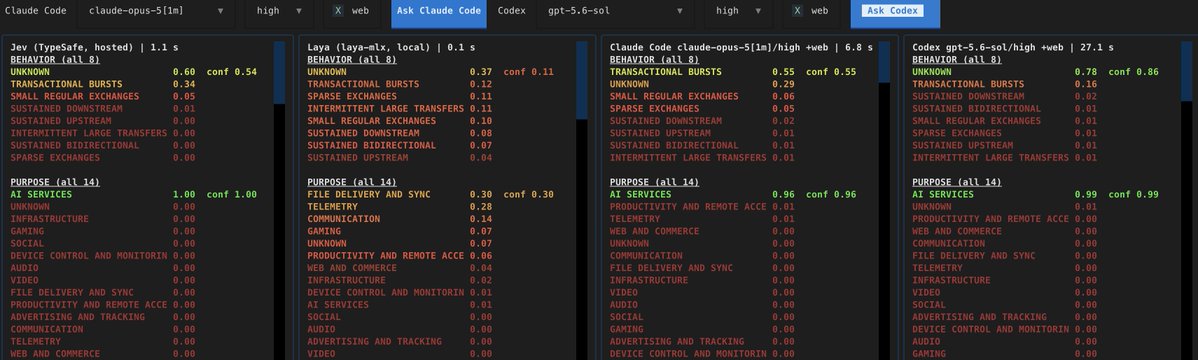Select ADVERTISING AND TRACKING row in Jev panel
The height and width of the screenshot is (360, 1198).
(x=103, y=316)
